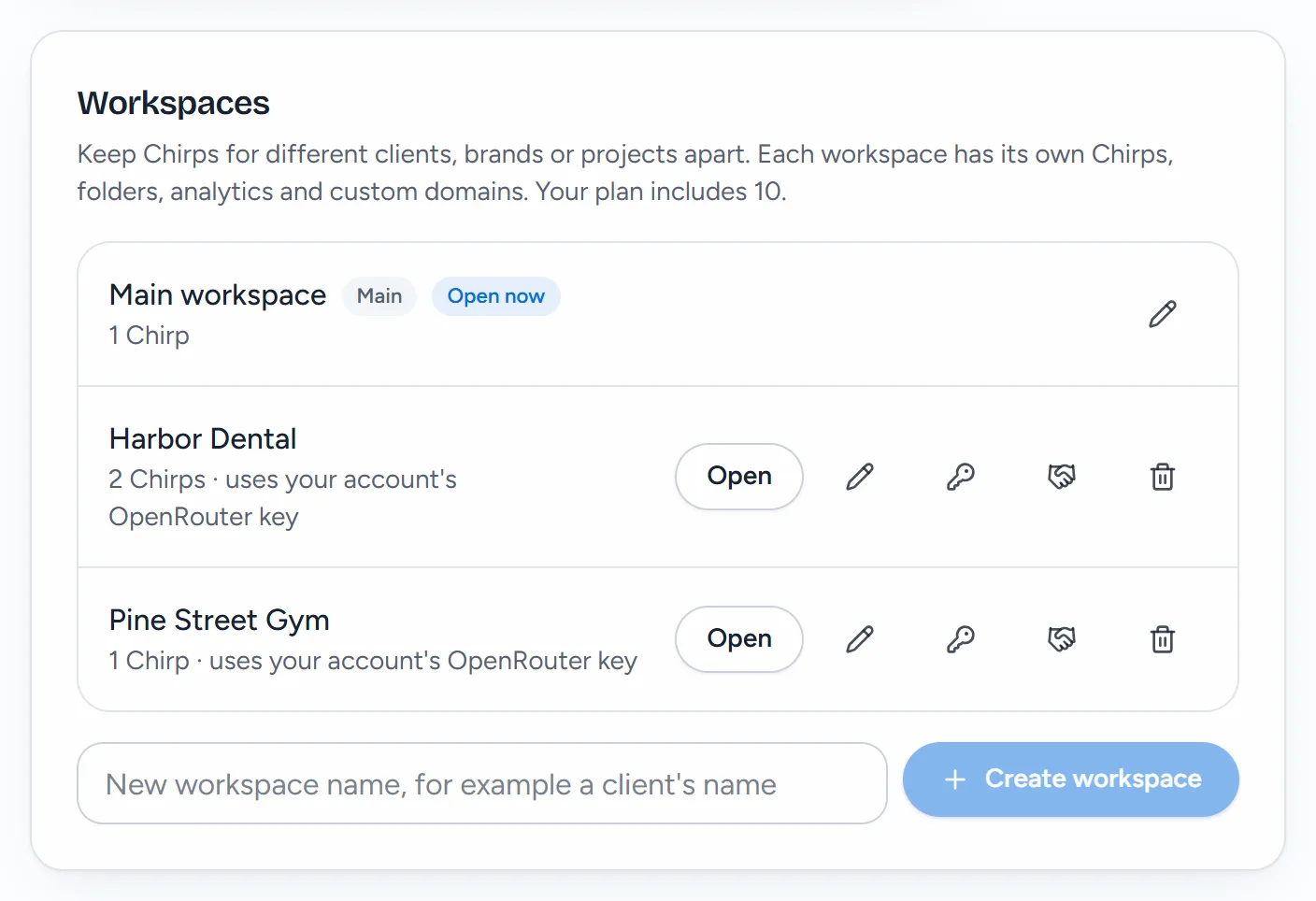This screenshot has width=1316, height=901.
Task: Click the 'Workspaces' section heading
Action: point(174,103)
